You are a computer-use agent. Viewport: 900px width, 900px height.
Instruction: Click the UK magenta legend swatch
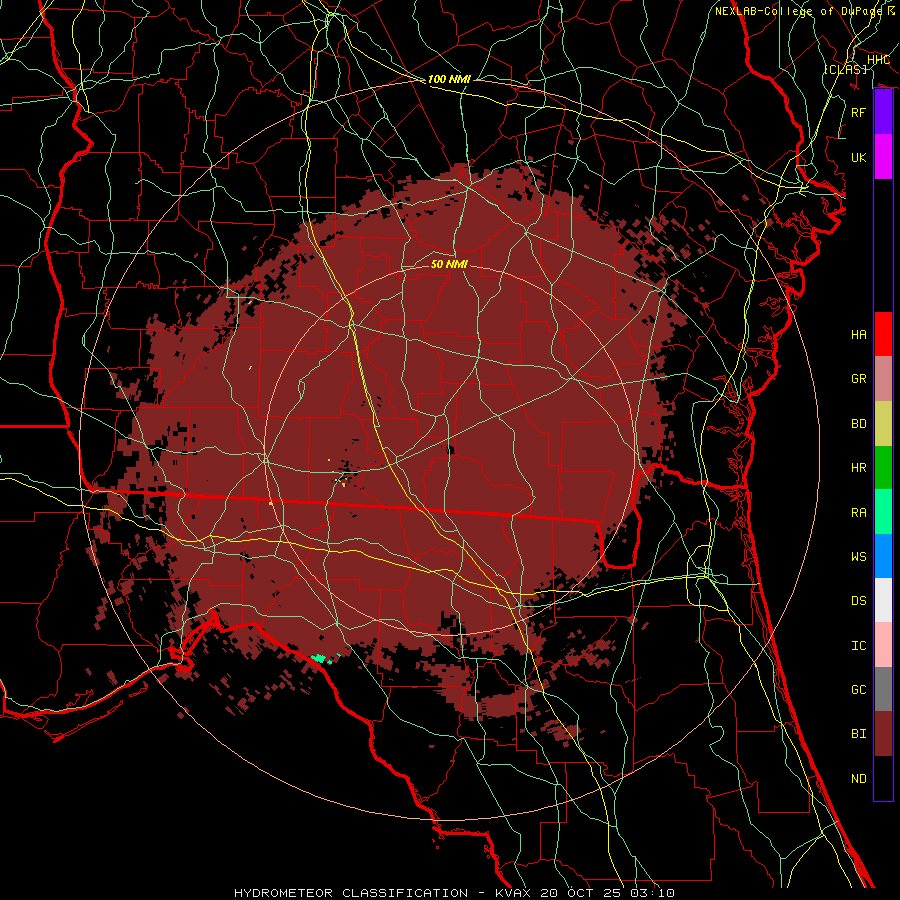coord(883,157)
